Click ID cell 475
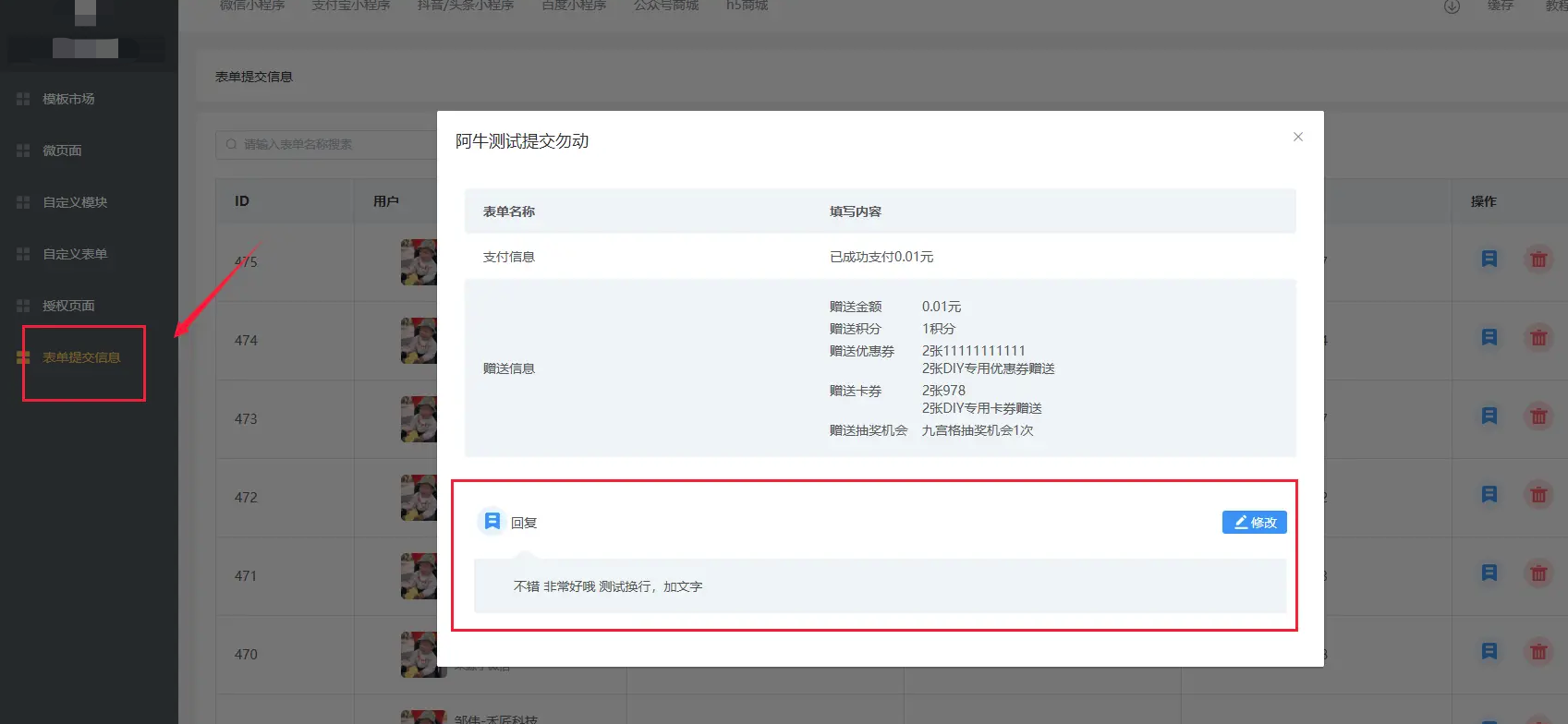 tap(246, 262)
